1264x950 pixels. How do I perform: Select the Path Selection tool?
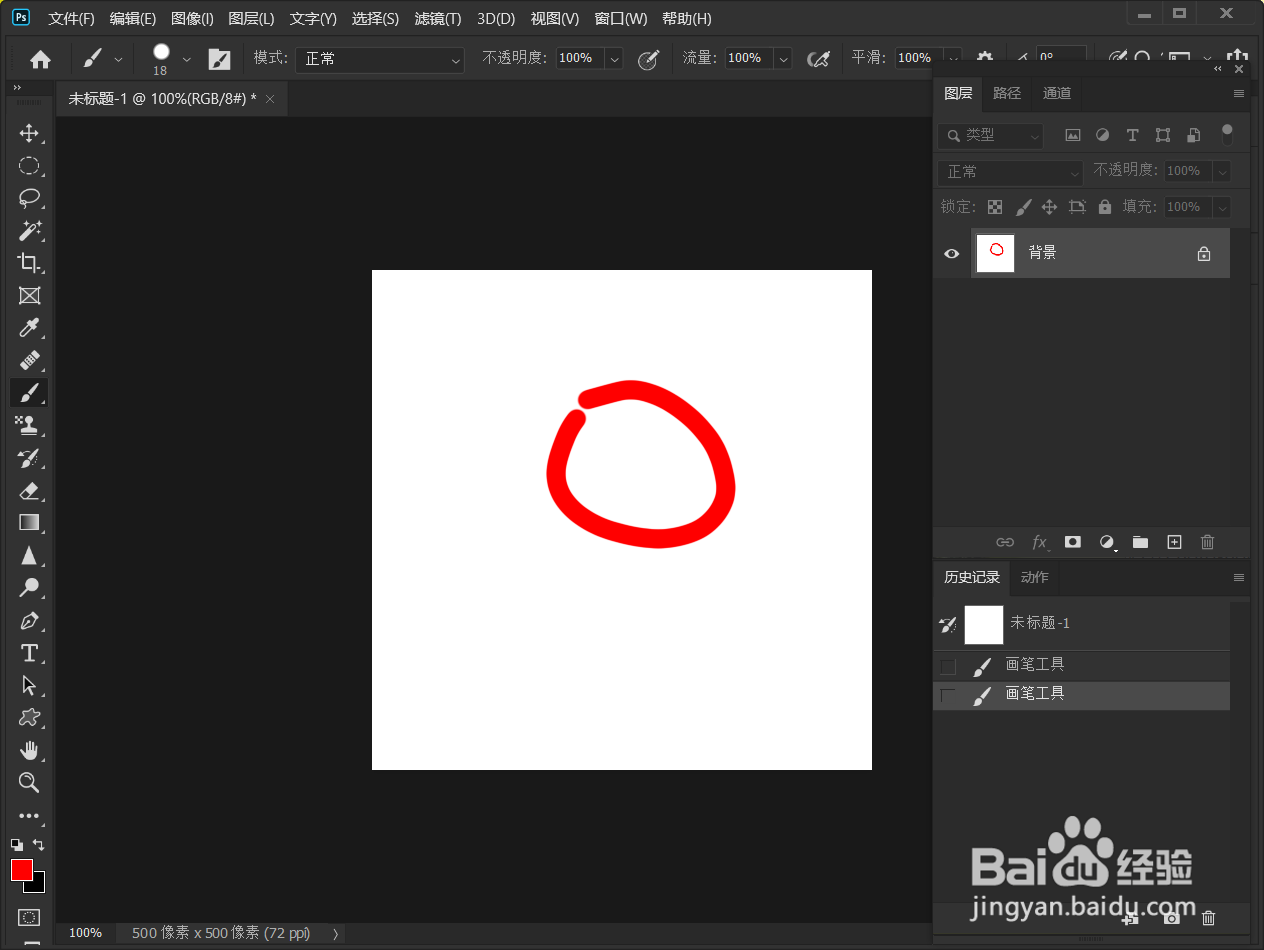pyautogui.click(x=29, y=685)
